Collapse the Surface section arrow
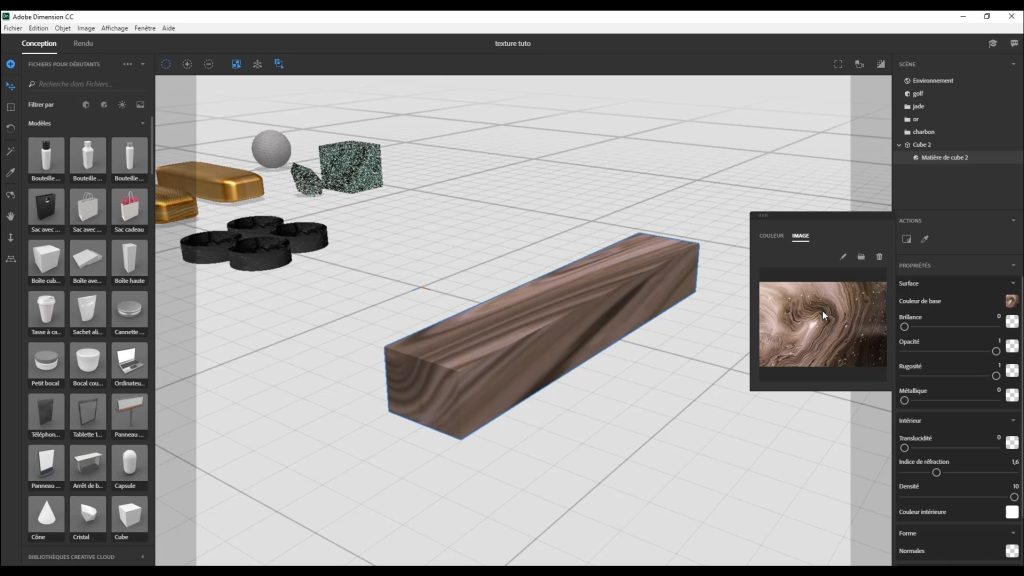This screenshot has width=1024, height=576. pyautogui.click(x=1014, y=283)
